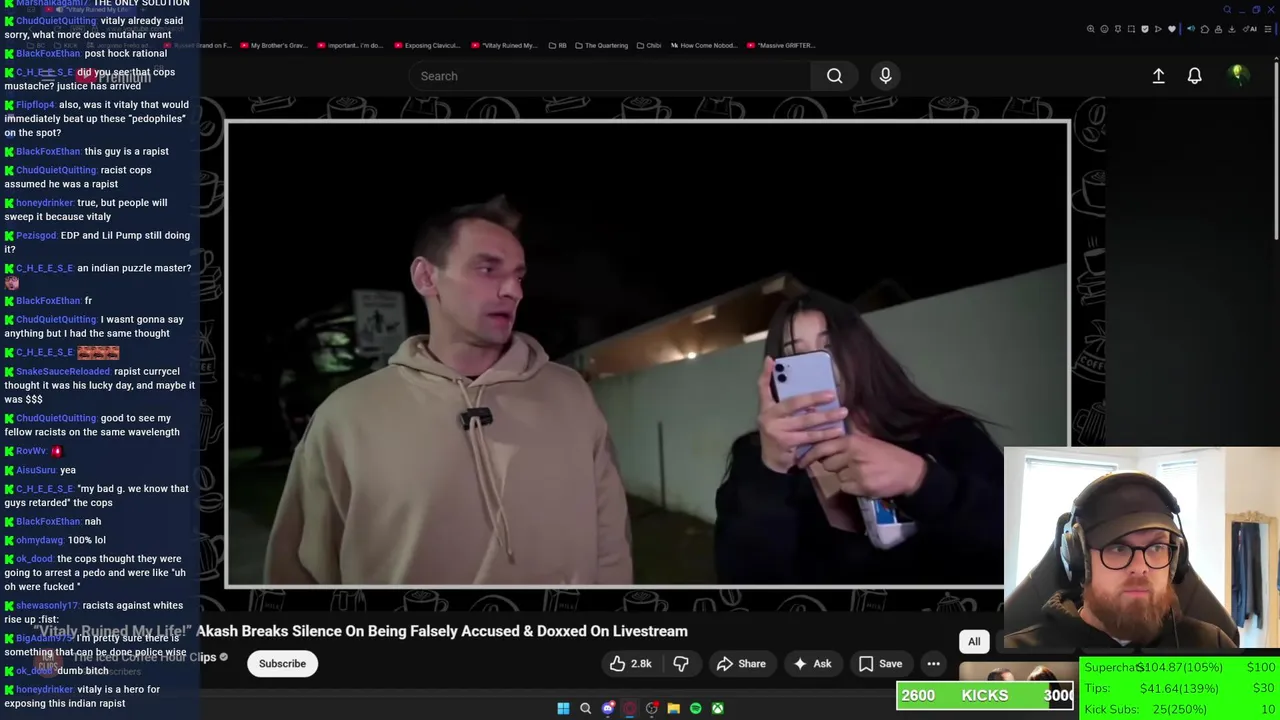Open the browser profile account icon
This screenshot has width=1280, height=720.
pos(1218,29)
